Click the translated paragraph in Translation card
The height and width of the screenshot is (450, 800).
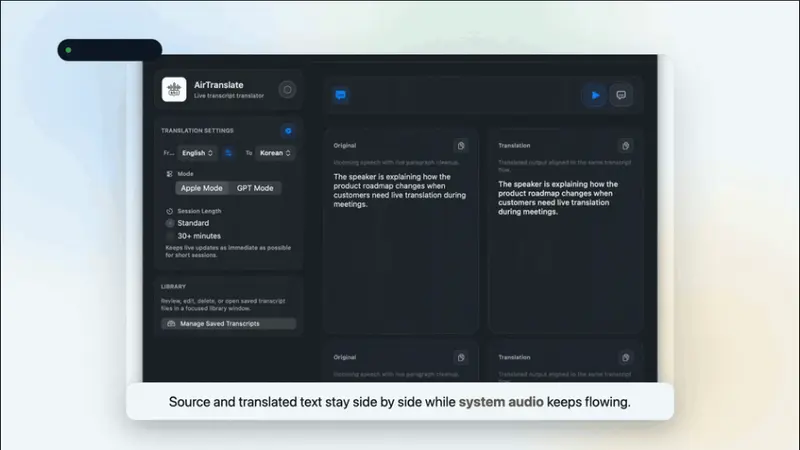558,198
